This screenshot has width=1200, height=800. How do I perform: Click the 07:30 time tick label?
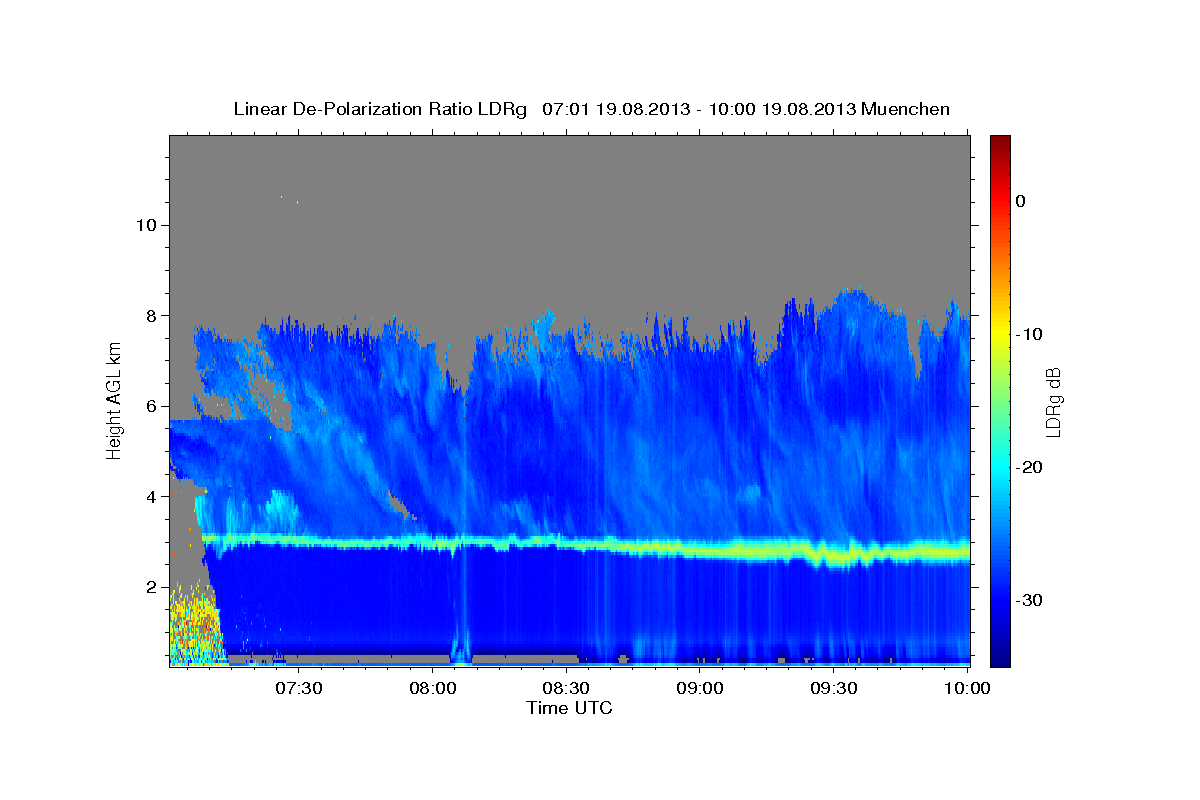pyautogui.click(x=299, y=688)
